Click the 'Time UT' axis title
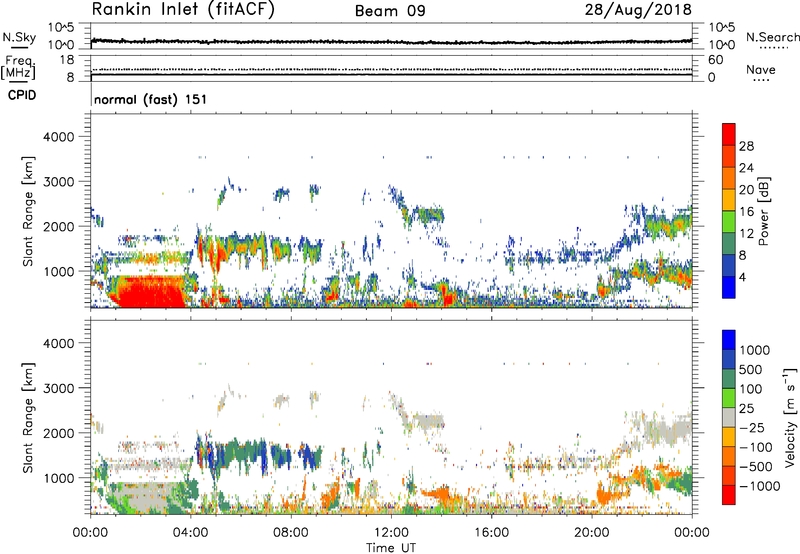Screen dimensions: 800x554 [391, 548]
